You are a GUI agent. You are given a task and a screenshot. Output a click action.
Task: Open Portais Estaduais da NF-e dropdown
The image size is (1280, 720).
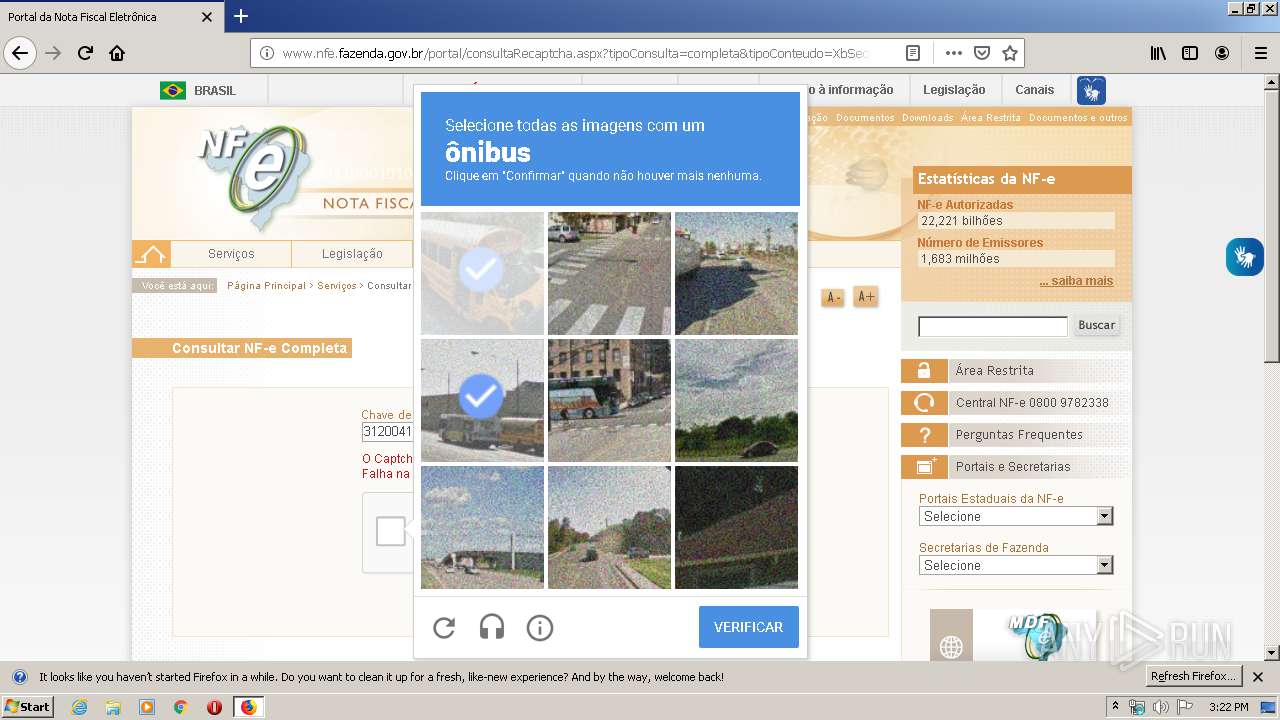1016,516
